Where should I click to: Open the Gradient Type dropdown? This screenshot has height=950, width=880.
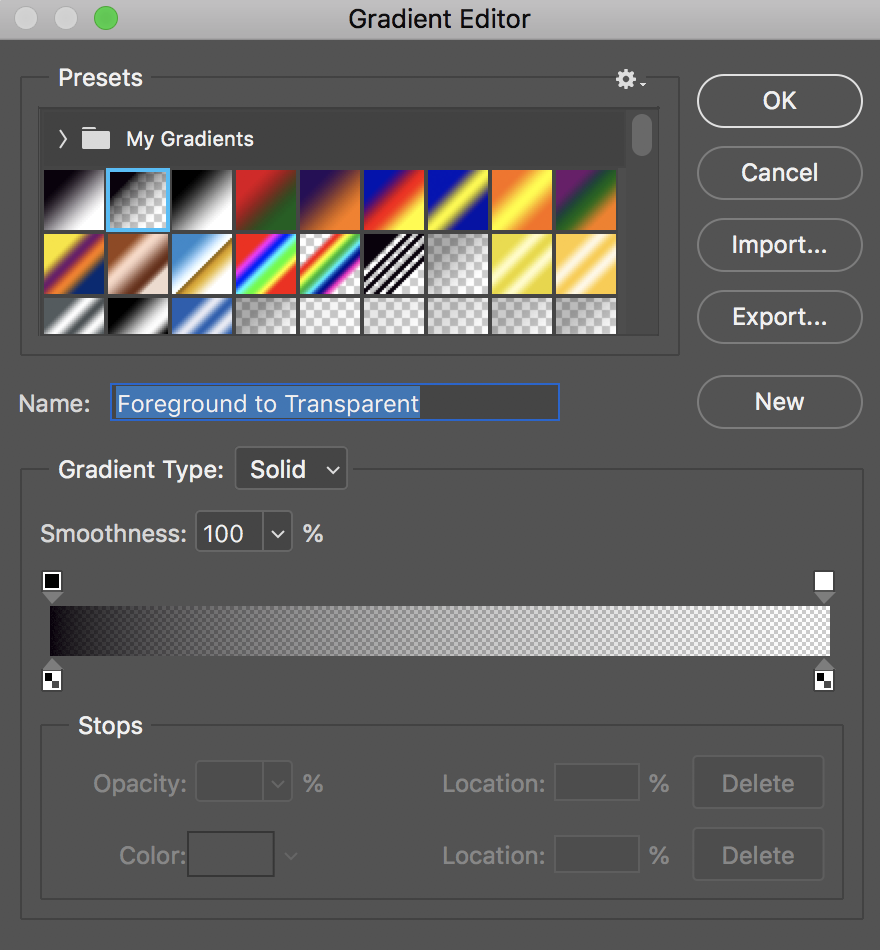[291, 468]
